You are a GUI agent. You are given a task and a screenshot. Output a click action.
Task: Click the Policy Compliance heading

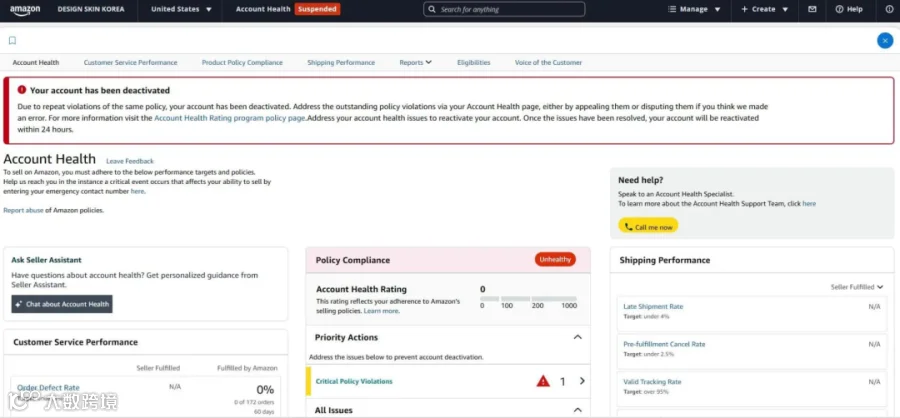352,260
